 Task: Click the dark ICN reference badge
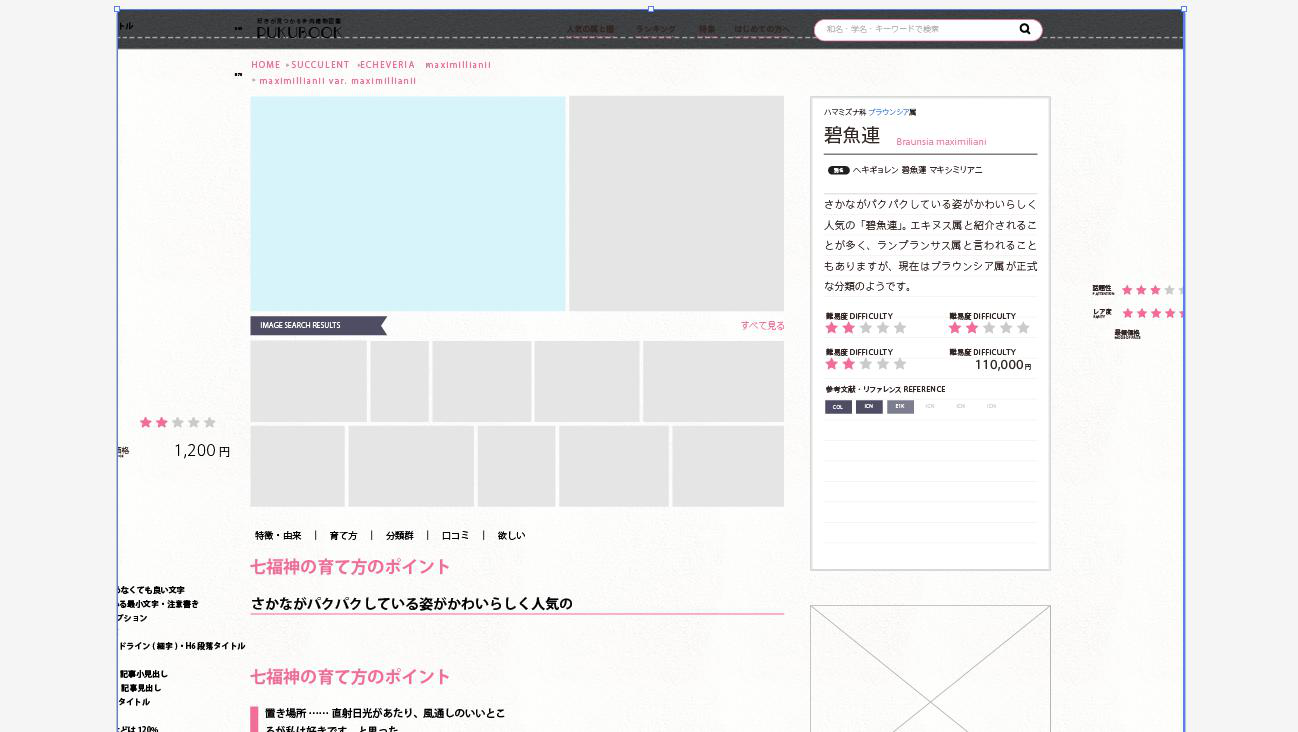pyautogui.click(x=869, y=407)
